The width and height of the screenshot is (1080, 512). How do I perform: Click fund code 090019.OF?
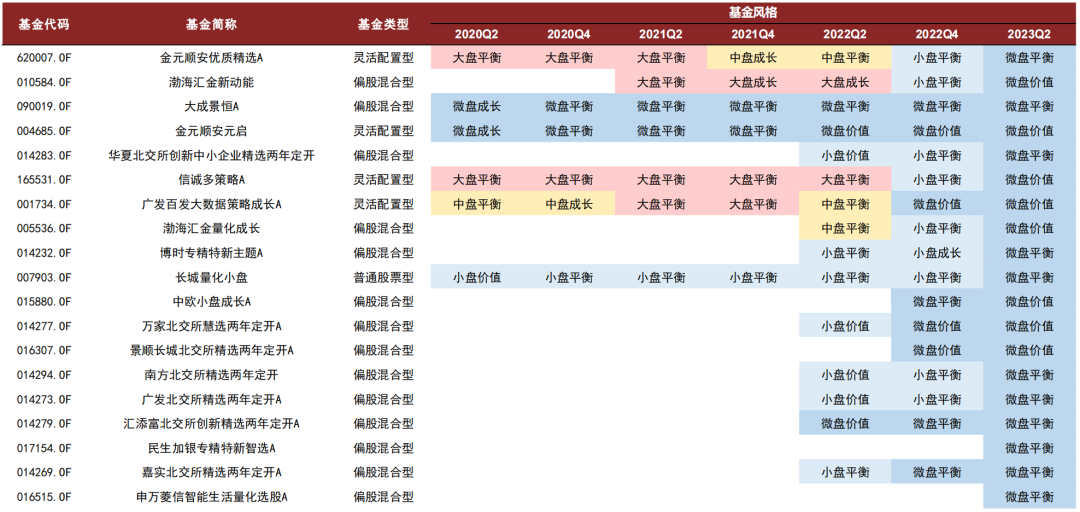44,107
